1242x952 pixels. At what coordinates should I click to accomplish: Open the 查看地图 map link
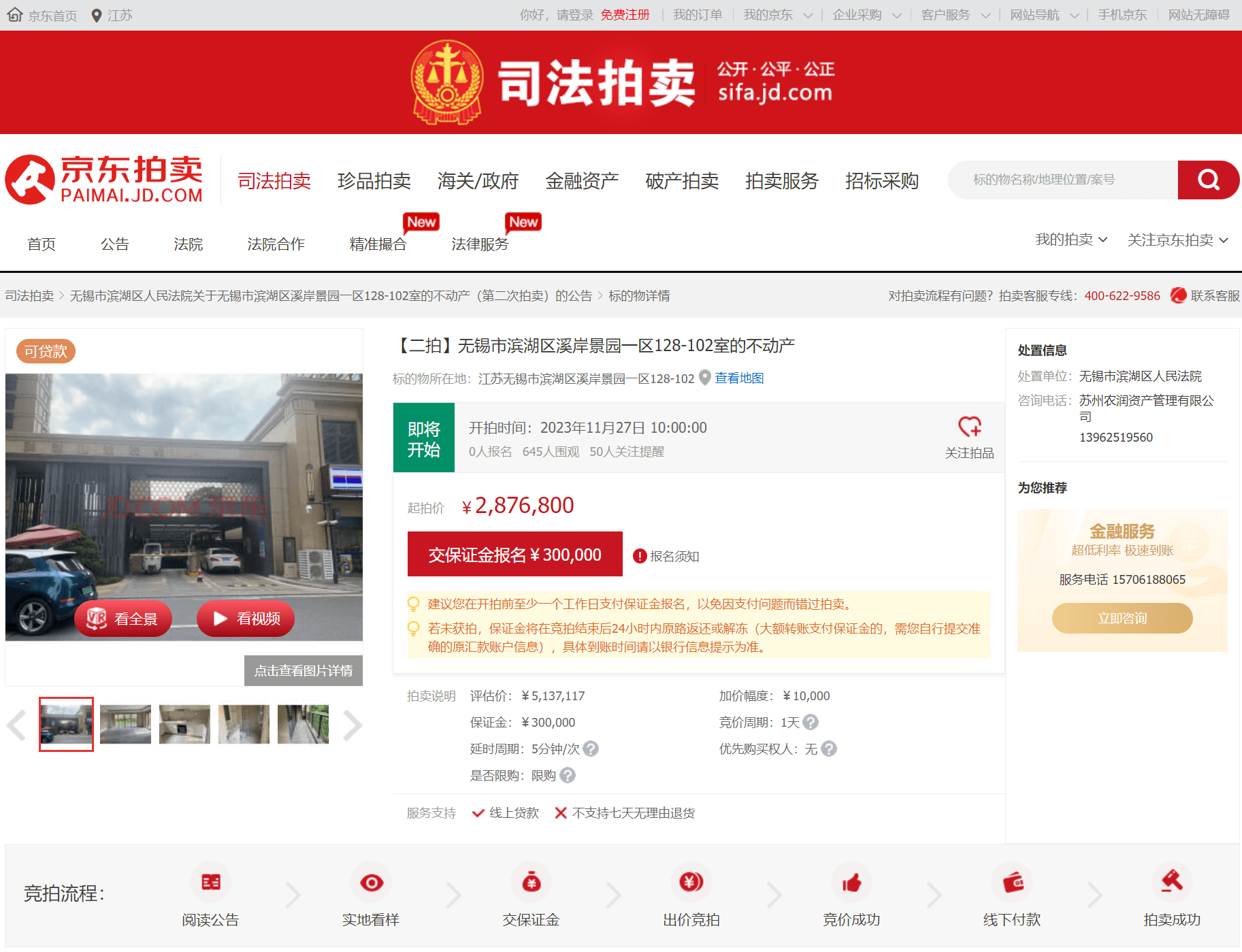738,378
